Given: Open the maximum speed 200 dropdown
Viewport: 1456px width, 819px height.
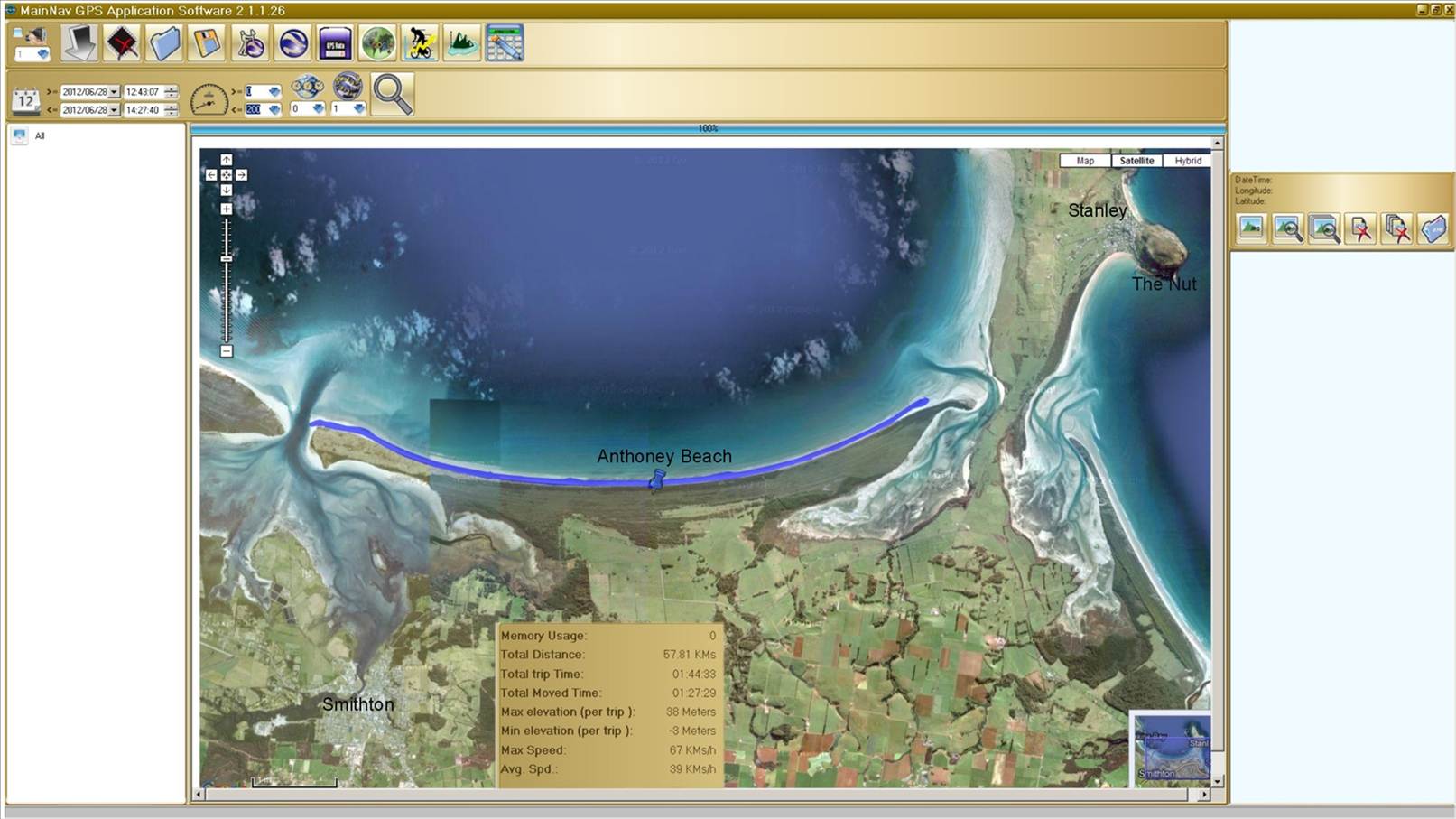Looking at the screenshot, I should pyautogui.click(x=274, y=110).
